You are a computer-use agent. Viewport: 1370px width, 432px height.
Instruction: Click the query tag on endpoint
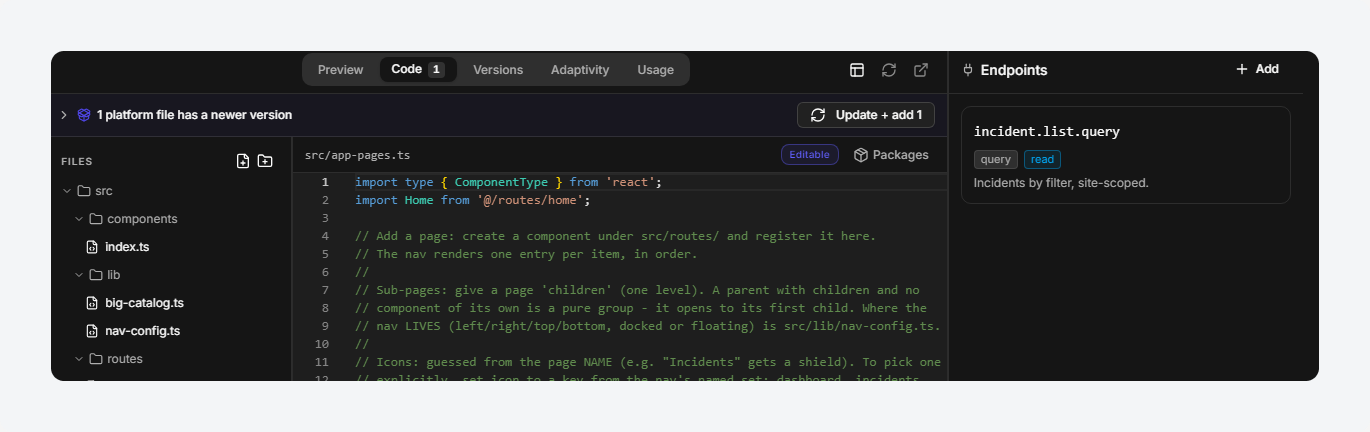pos(996,159)
